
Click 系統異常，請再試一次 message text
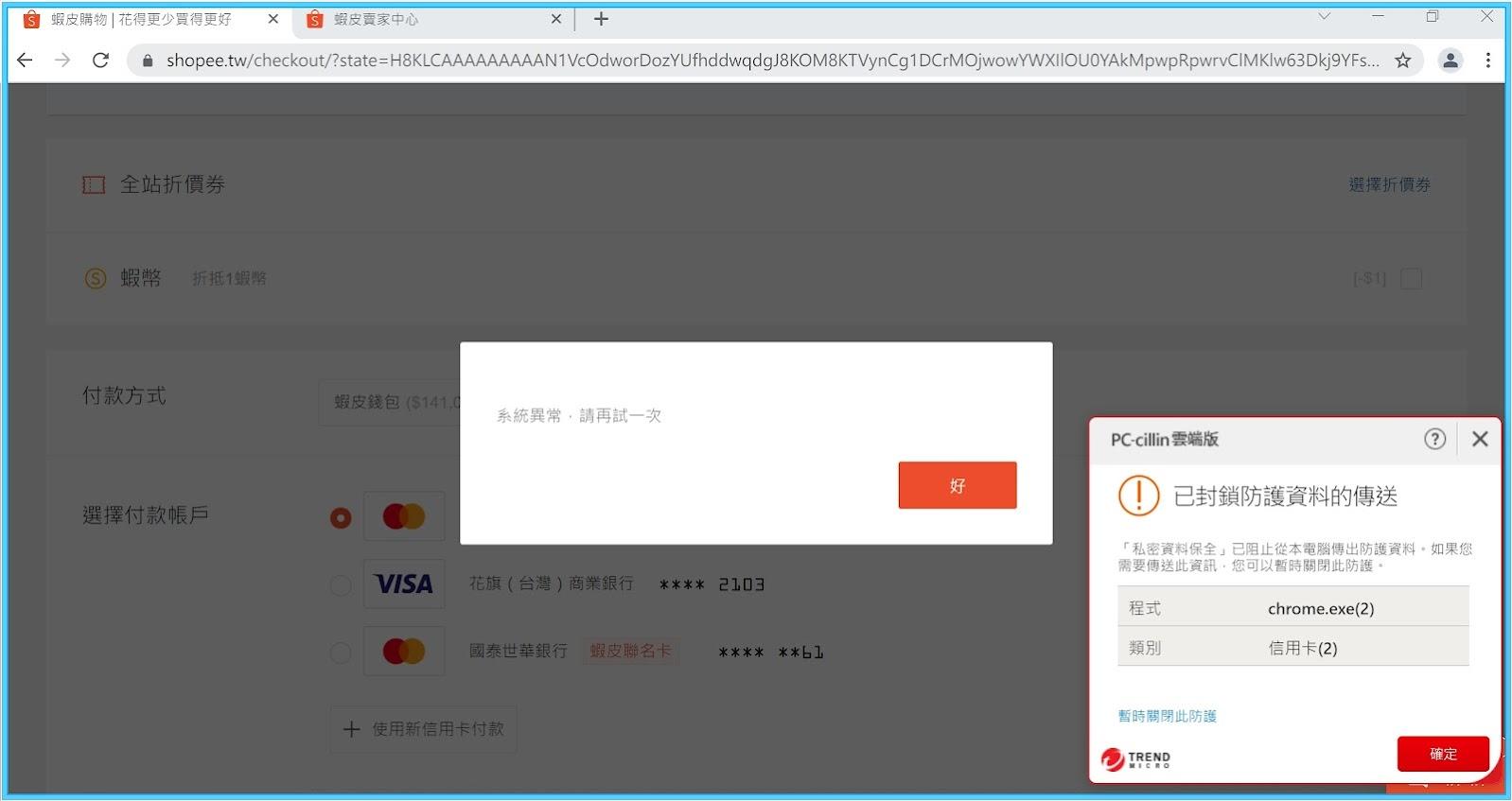[x=579, y=415]
